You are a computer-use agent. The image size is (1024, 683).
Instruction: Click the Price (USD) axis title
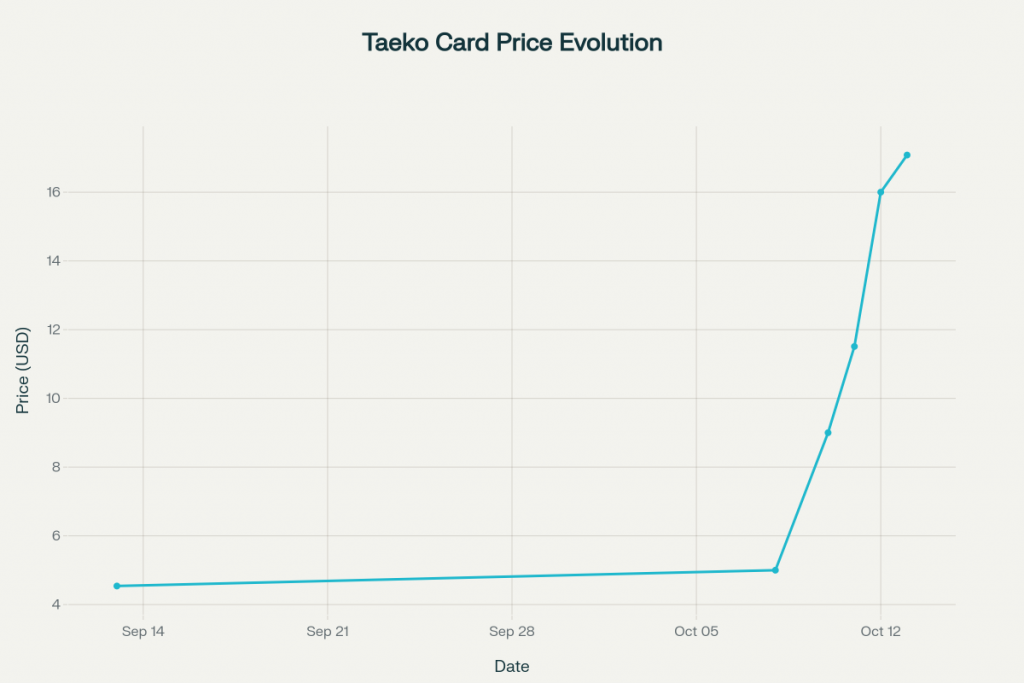(23, 370)
